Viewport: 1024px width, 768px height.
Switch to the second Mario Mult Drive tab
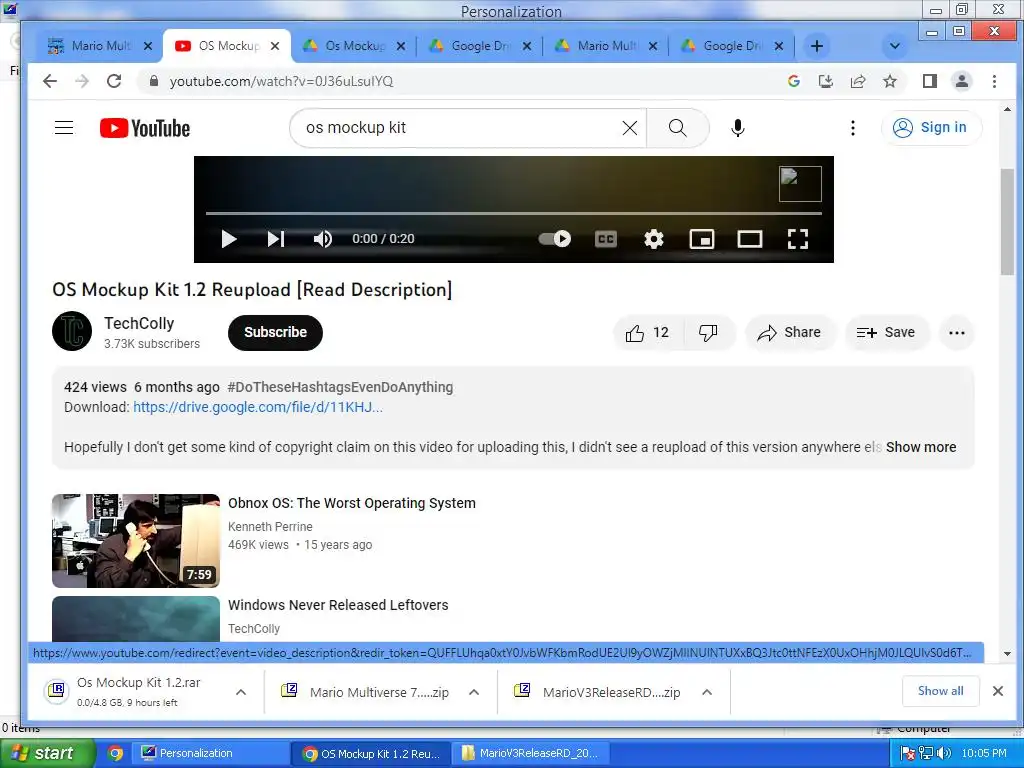pyautogui.click(x=606, y=46)
